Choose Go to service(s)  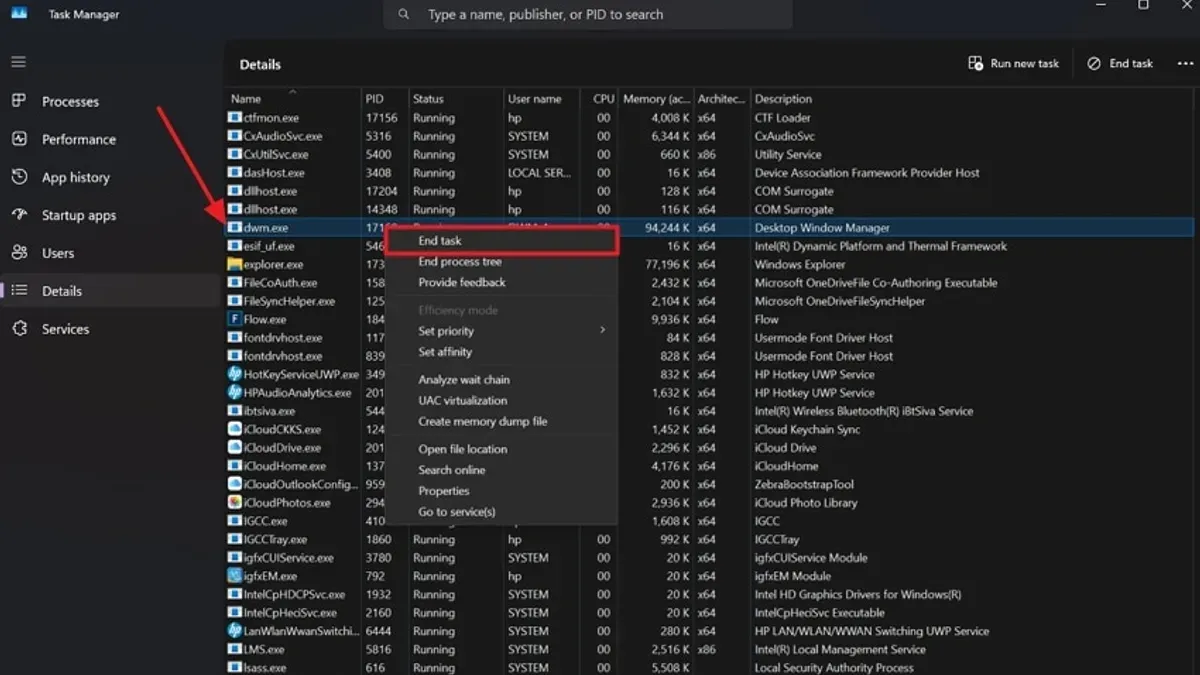pyautogui.click(x=502, y=512)
